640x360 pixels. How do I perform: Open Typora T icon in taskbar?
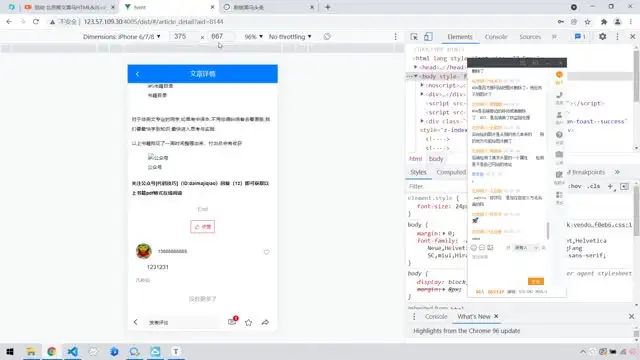(176, 351)
